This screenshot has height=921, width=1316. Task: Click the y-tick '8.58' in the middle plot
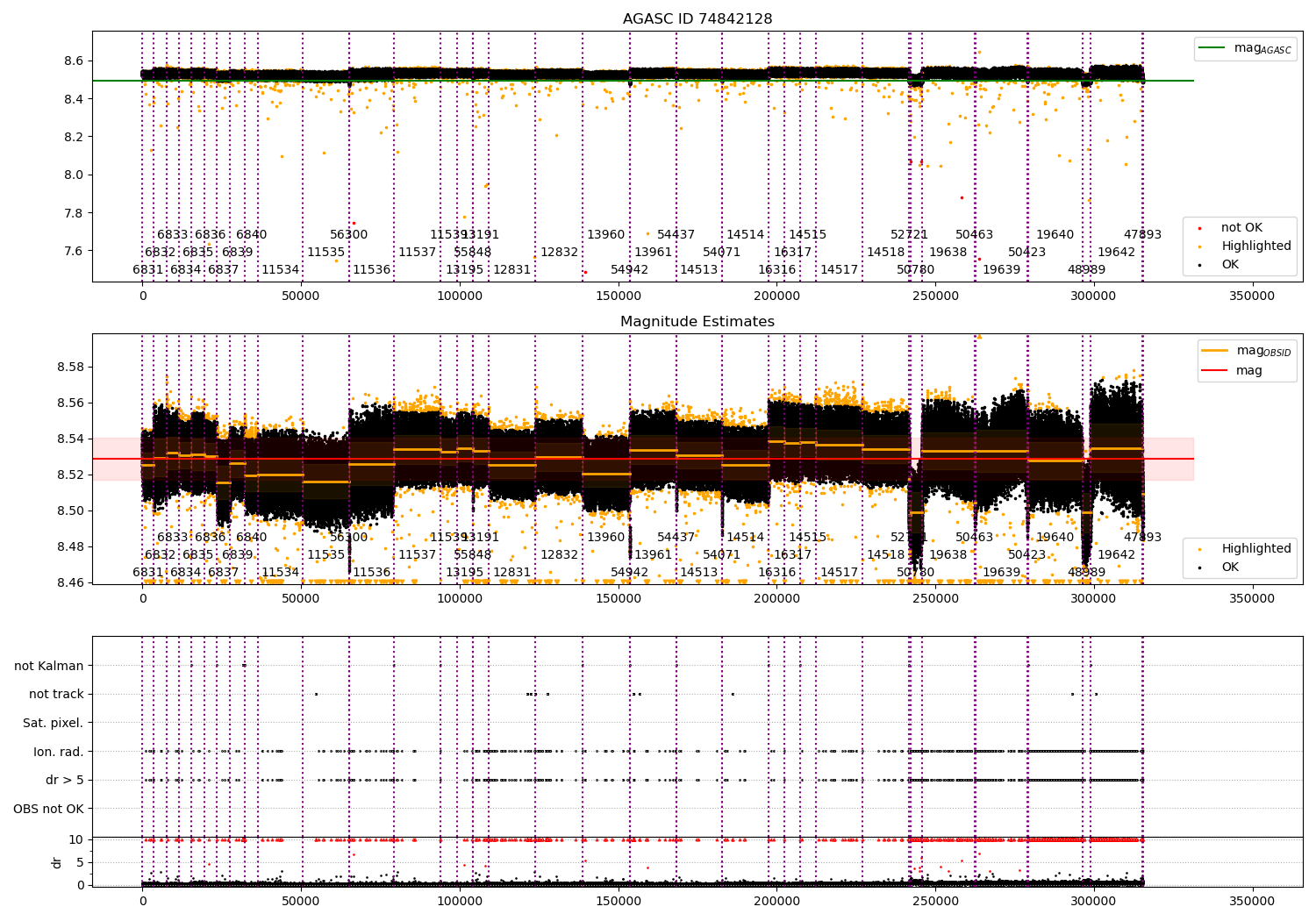pos(69,367)
